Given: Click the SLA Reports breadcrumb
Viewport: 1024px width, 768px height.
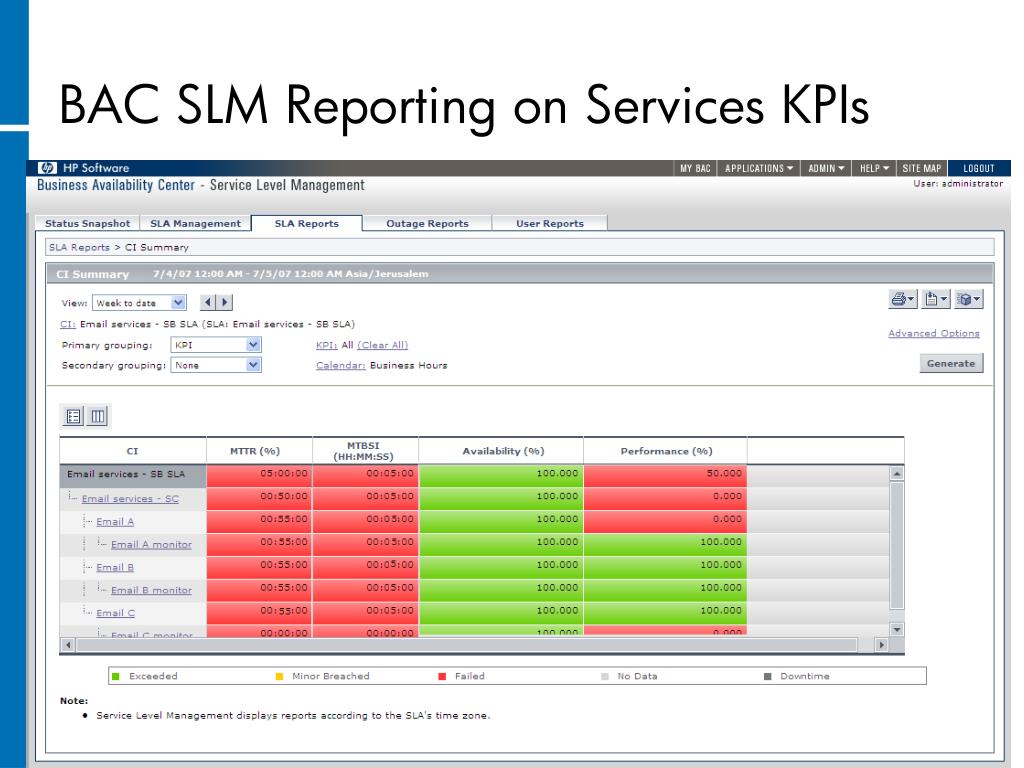Looking at the screenshot, I should 79,247.
